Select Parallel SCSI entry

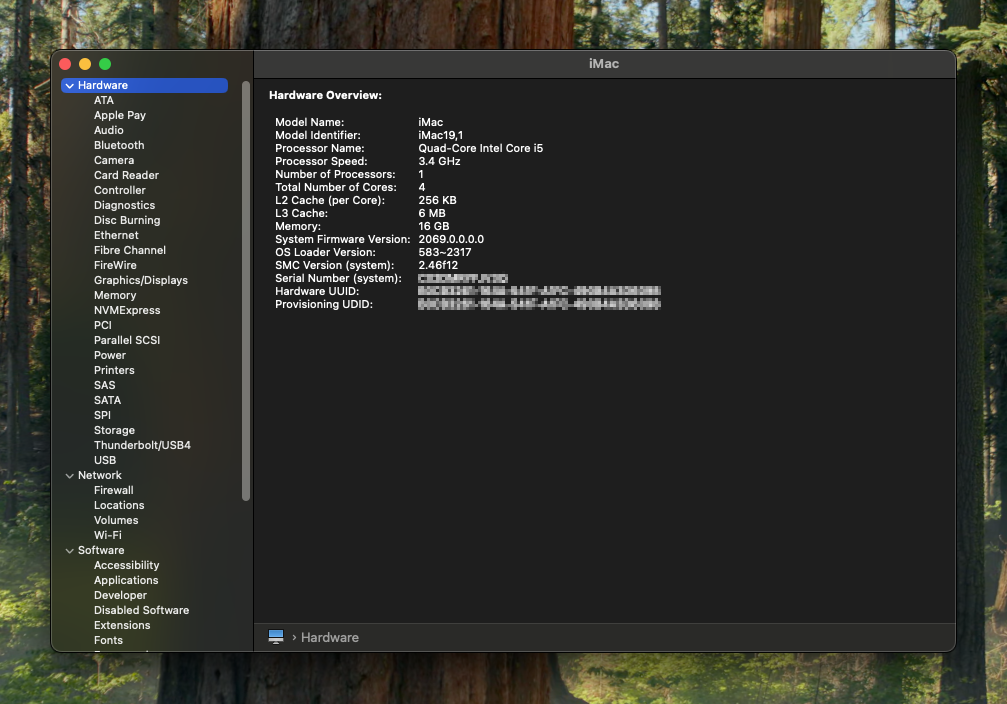click(127, 340)
